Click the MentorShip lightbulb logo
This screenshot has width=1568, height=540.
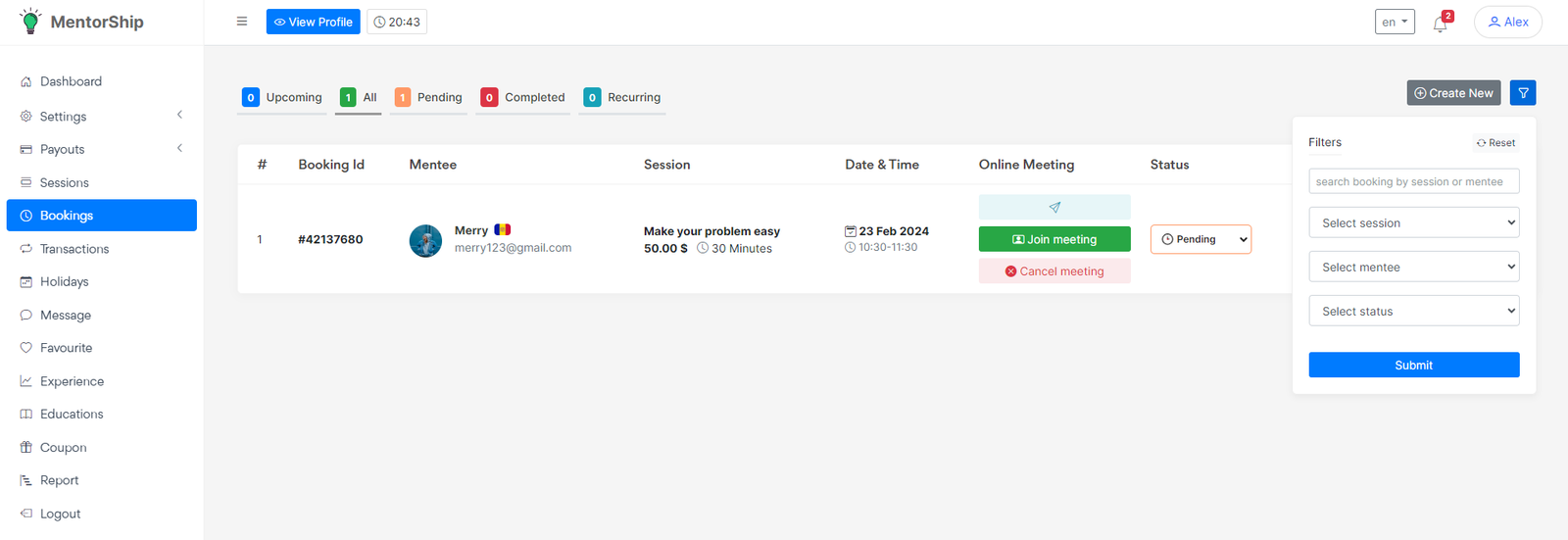point(30,21)
